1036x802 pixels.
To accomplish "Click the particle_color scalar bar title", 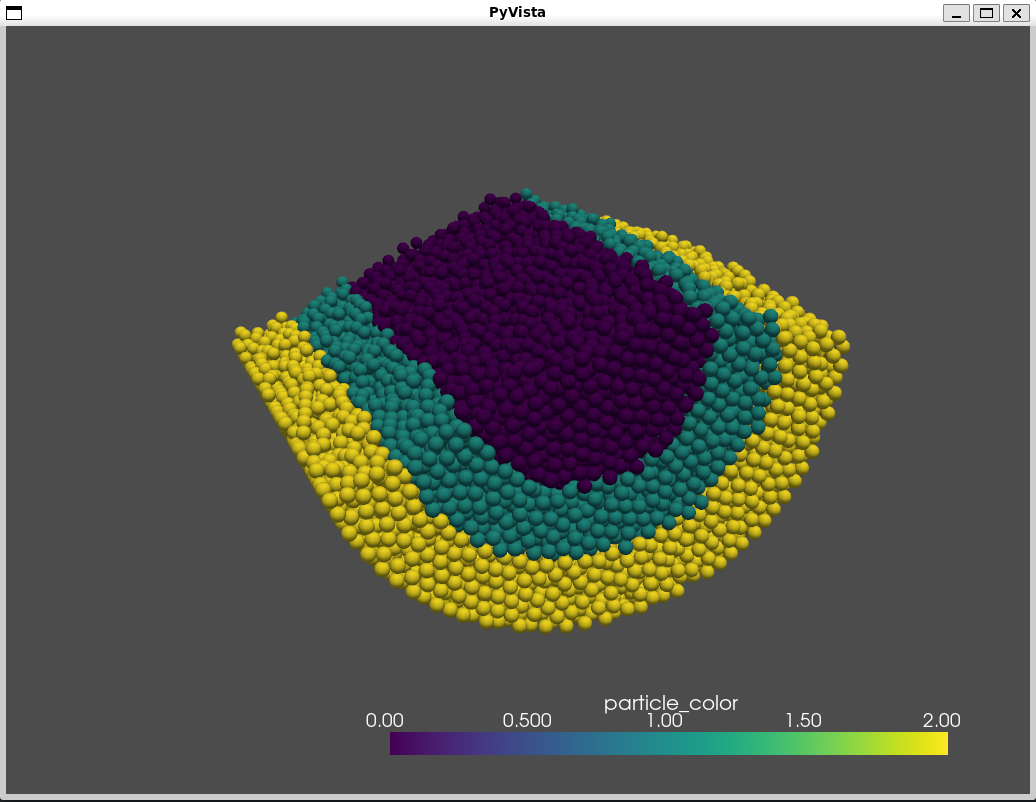I will (671, 703).
